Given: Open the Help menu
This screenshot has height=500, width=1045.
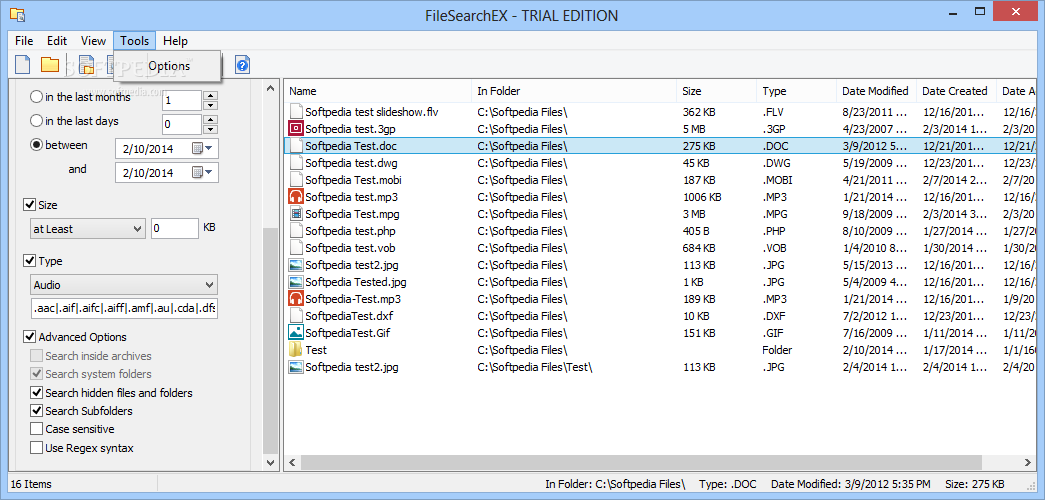Looking at the screenshot, I should pos(175,41).
